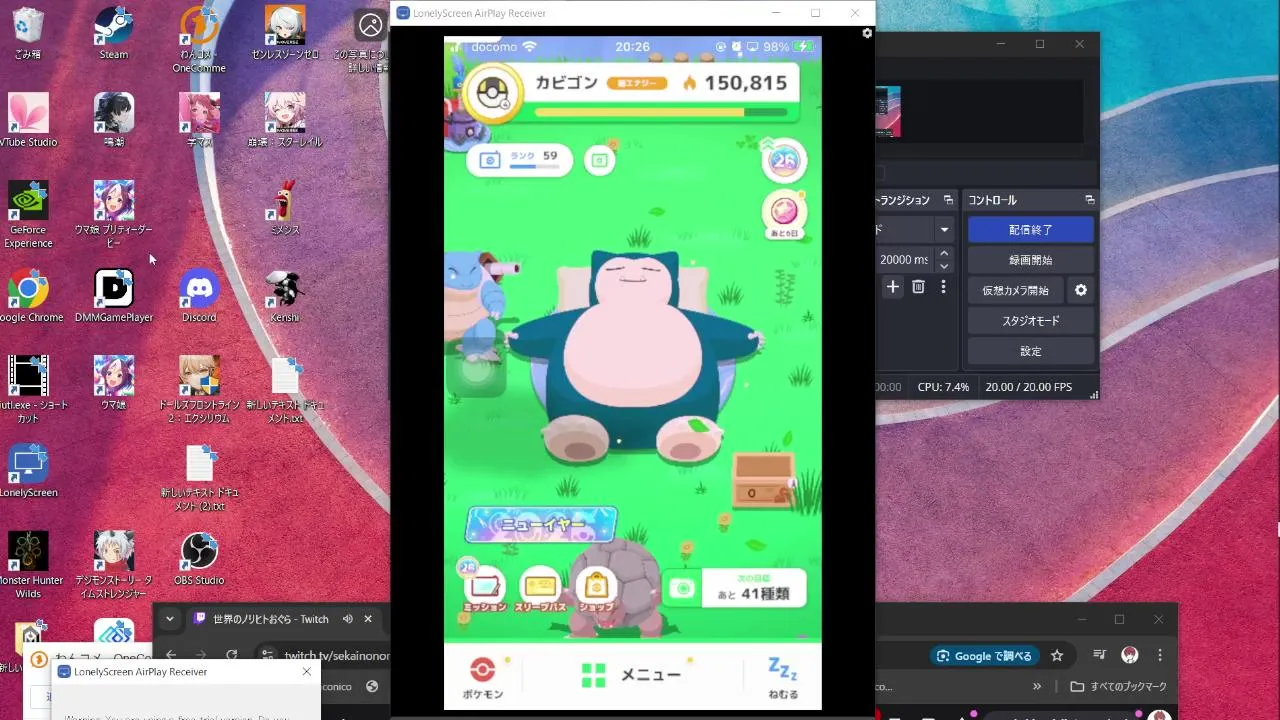1280x720 pixels.
Task: Open the LonelyScreen desktop shortcut
Action: click(x=28, y=470)
